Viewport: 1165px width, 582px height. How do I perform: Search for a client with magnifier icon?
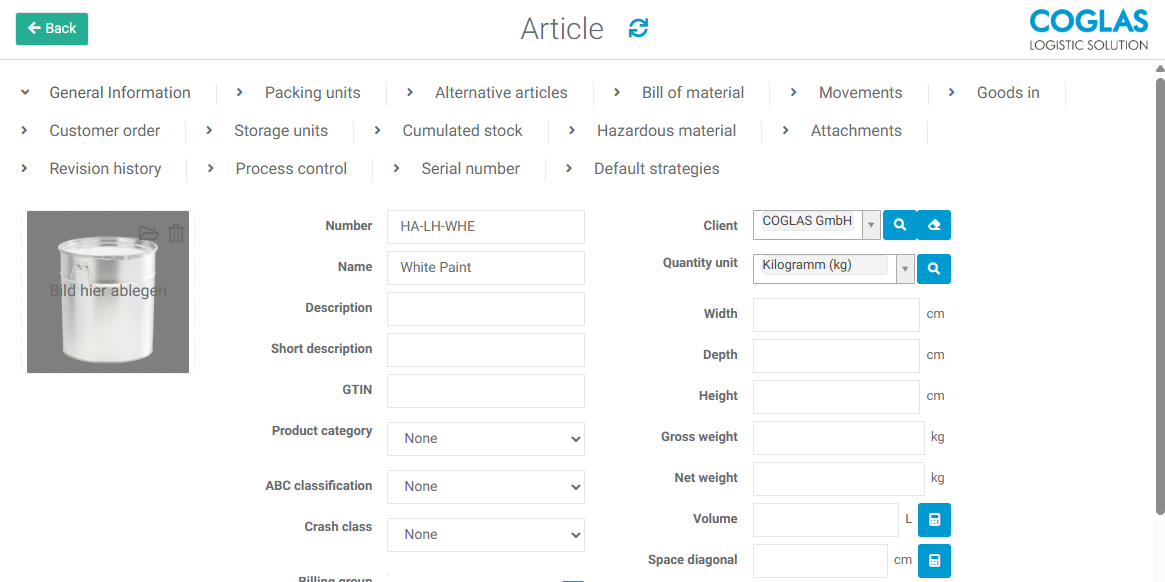[x=900, y=225]
